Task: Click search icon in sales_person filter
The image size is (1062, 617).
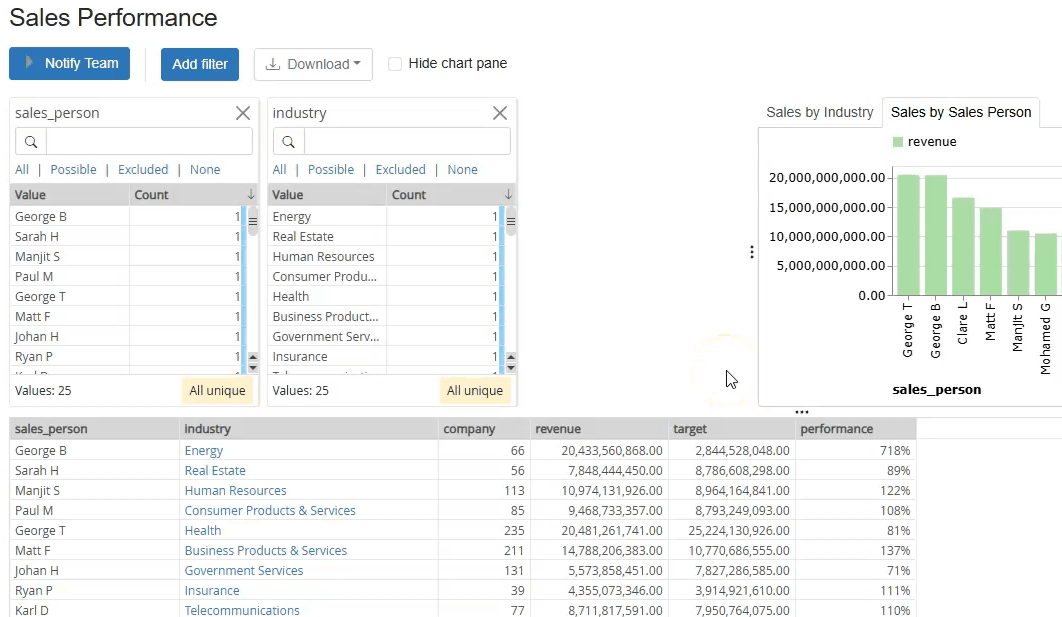Action: click(x=31, y=141)
